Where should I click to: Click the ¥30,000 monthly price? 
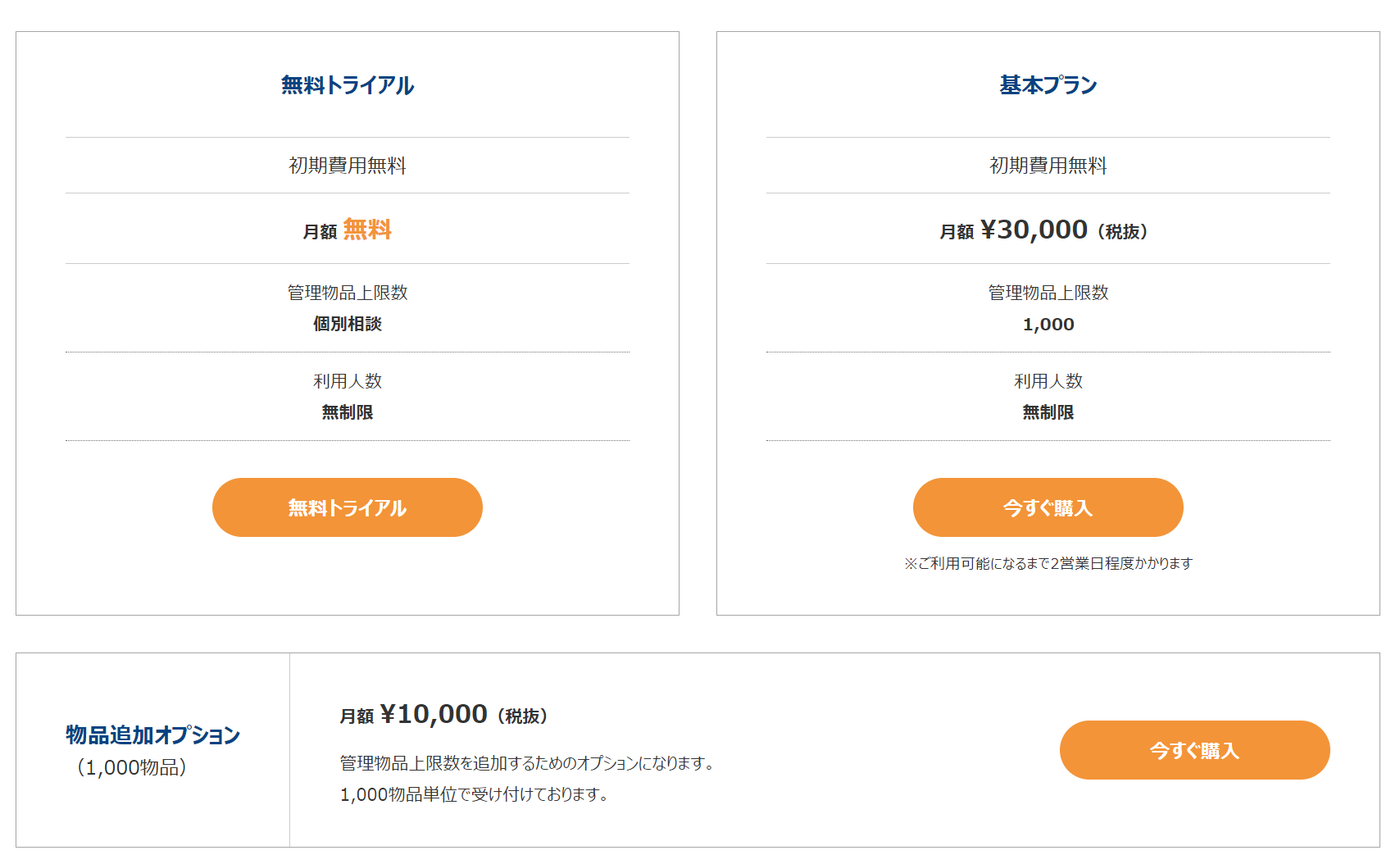pos(1034,230)
